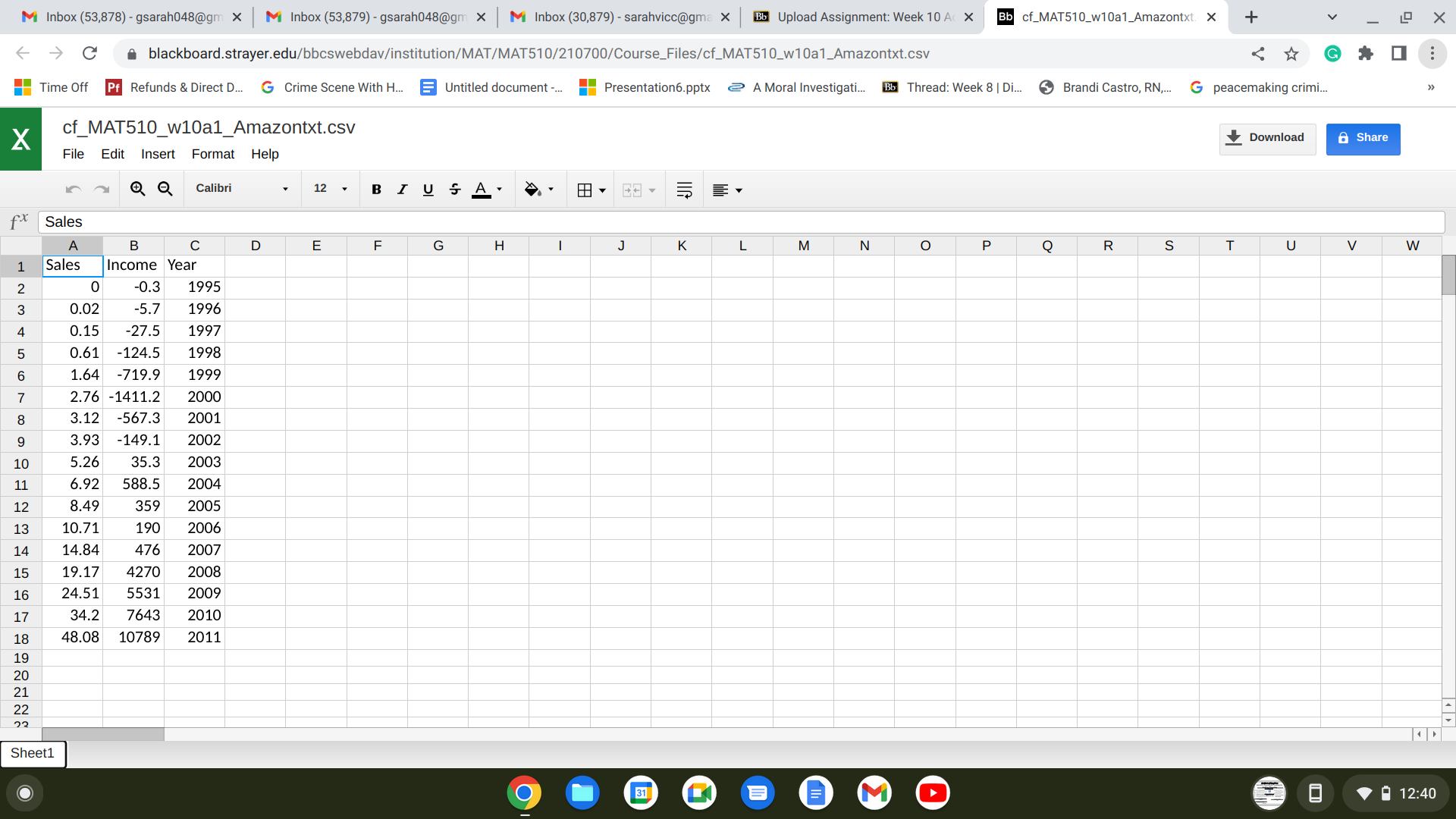Click the wrap text icon
1456x819 pixels.
tap(684, 190)
